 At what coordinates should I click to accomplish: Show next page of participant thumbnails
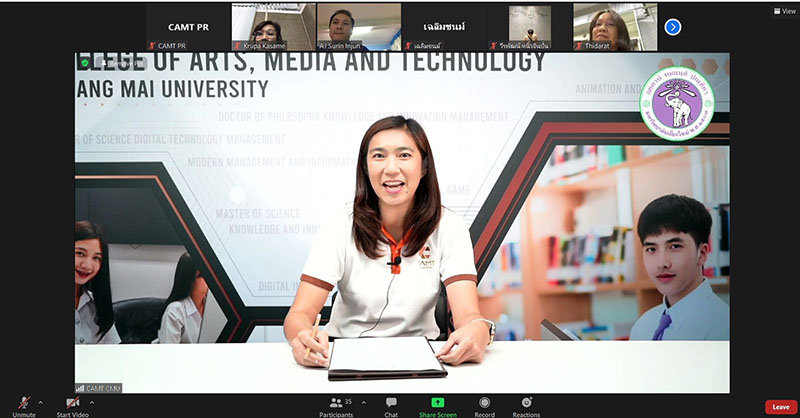[x=672, y=27]
